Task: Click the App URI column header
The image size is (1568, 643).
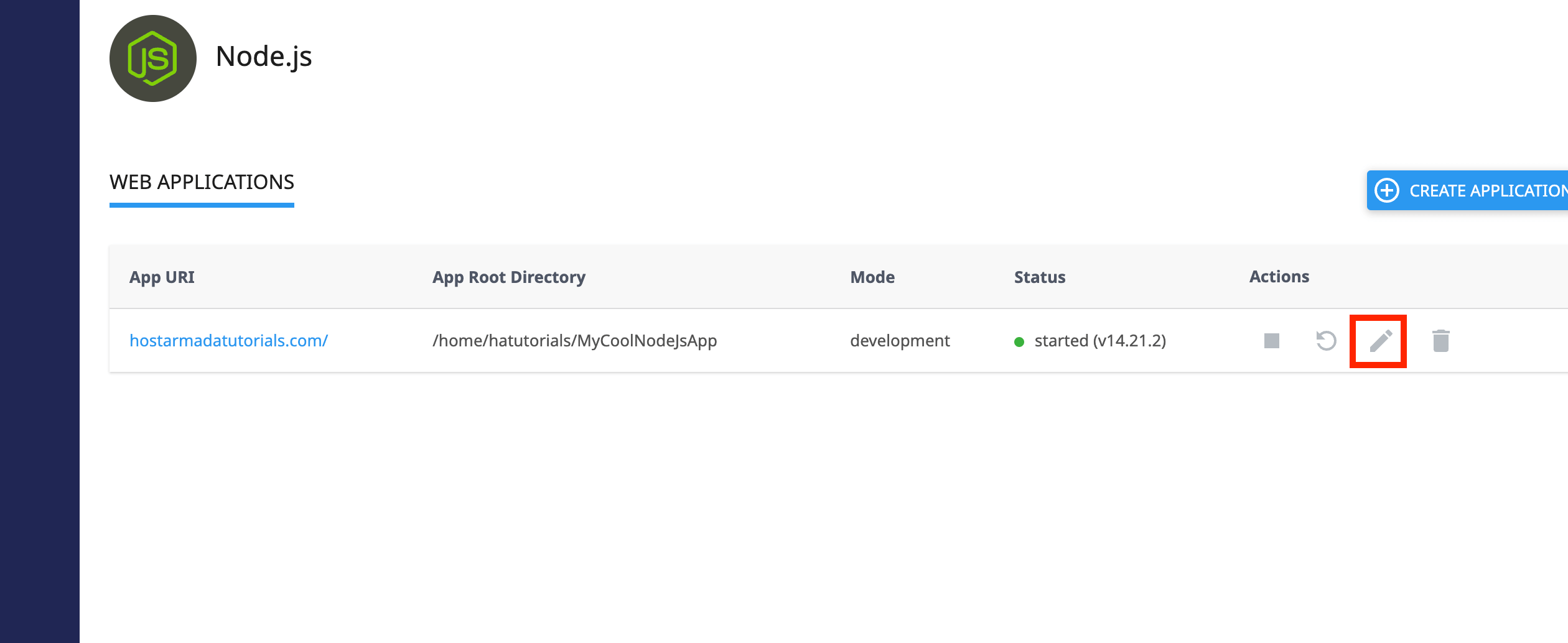Action: point(162,277)
